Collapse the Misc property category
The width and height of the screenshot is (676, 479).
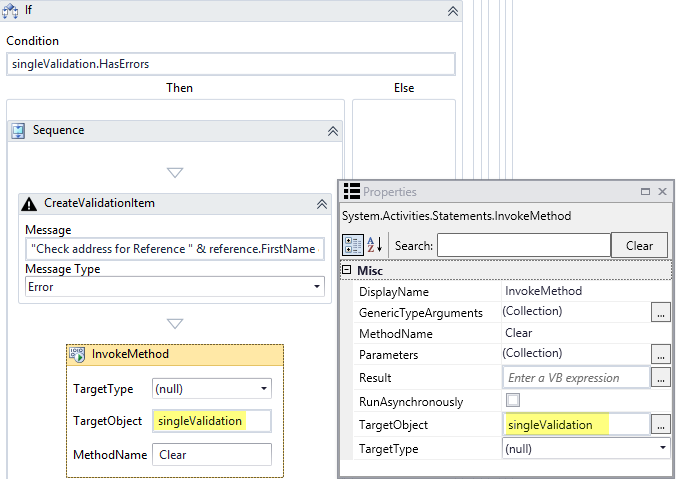pos(347,271)
